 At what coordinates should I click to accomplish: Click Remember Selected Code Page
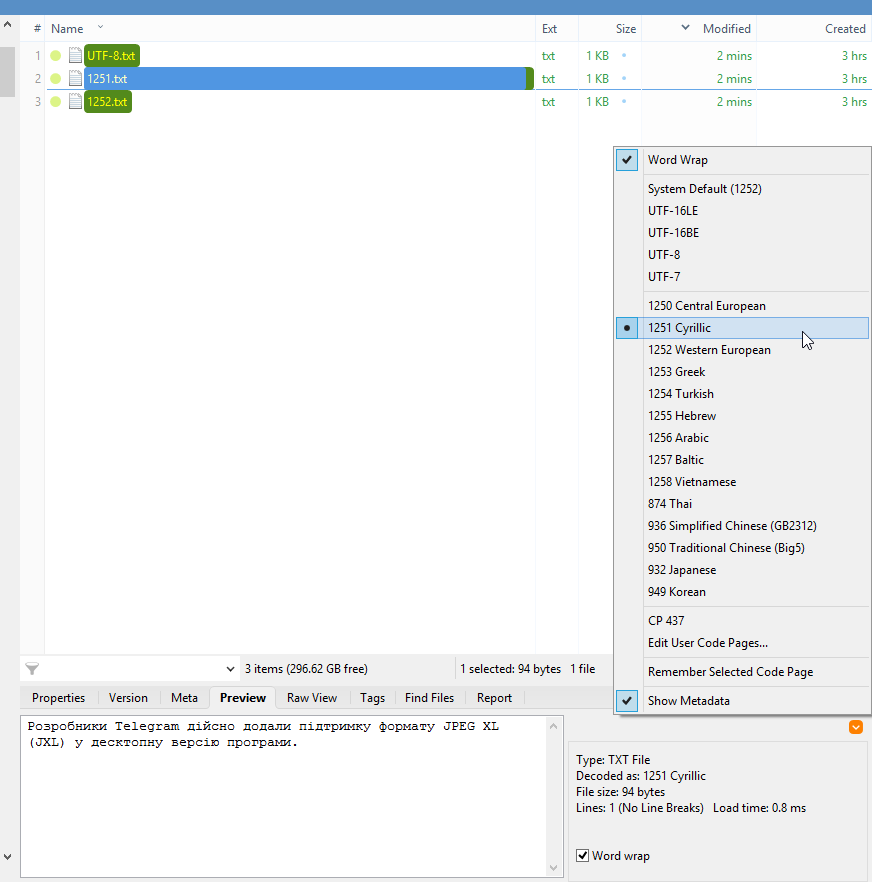pos(730,672)
